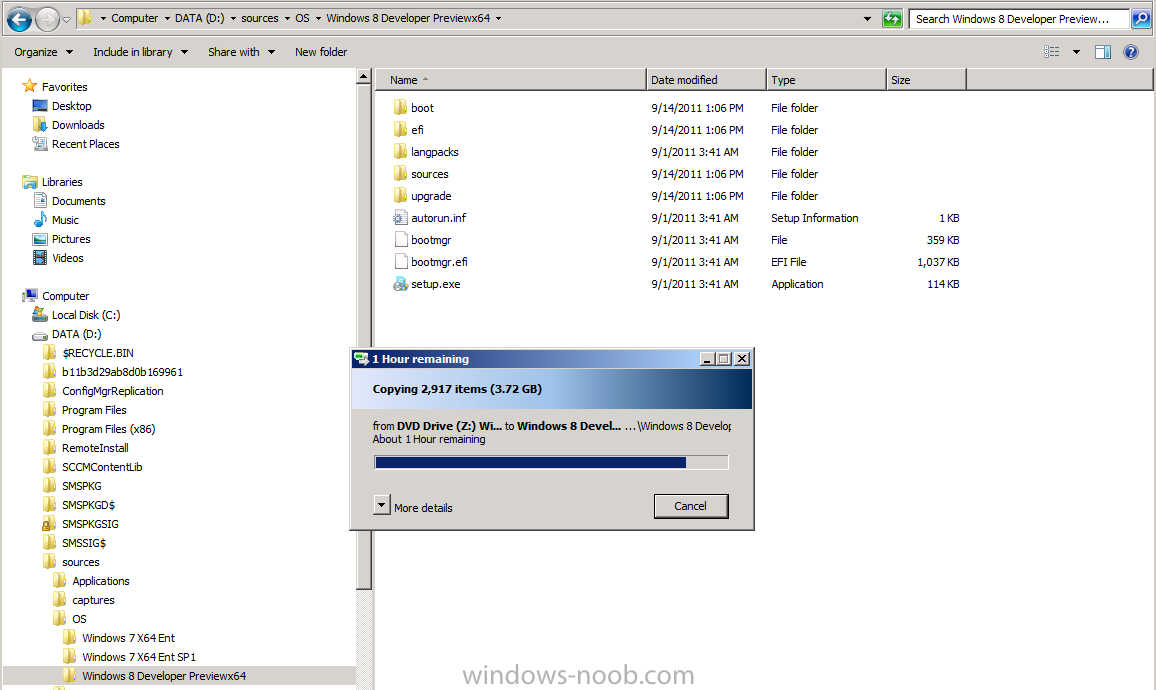Screen dimensions: 1156x690
Task: Click the navigation pane scrollbar thumb
Action: 363,337
